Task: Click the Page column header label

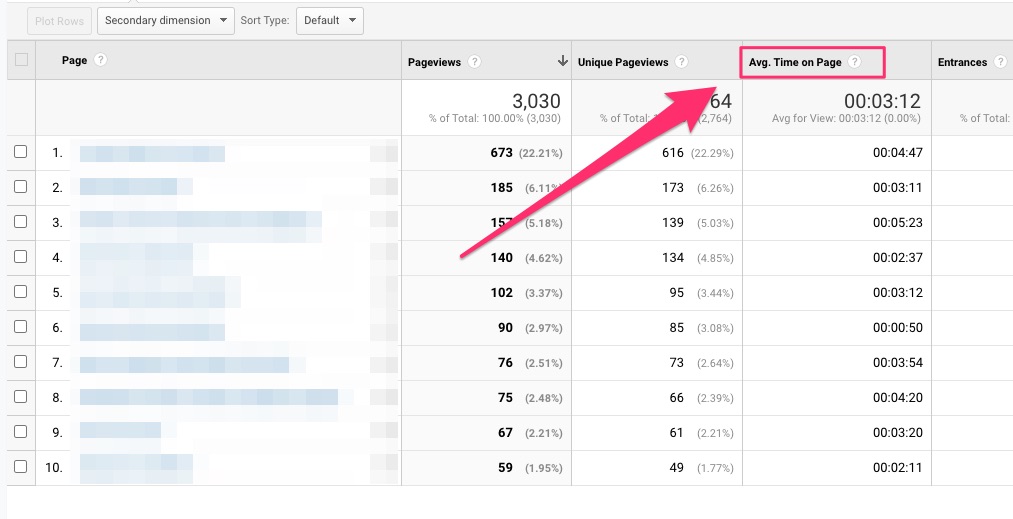Action: click(x=74, y=60)
